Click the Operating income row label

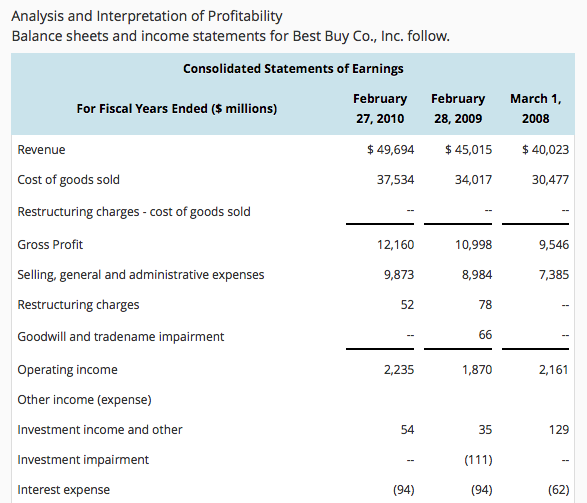click(67, 370)
